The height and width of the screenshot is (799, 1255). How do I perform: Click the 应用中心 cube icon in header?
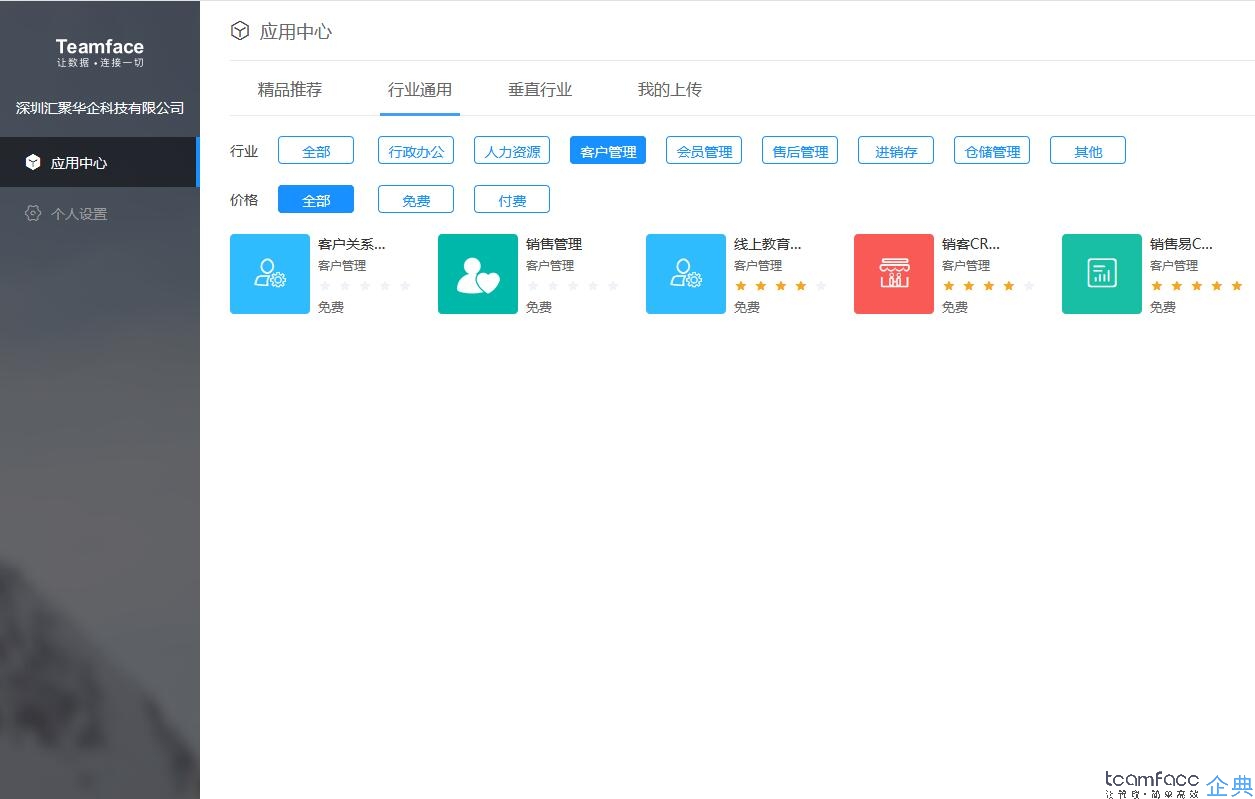(x=239, y=31)
